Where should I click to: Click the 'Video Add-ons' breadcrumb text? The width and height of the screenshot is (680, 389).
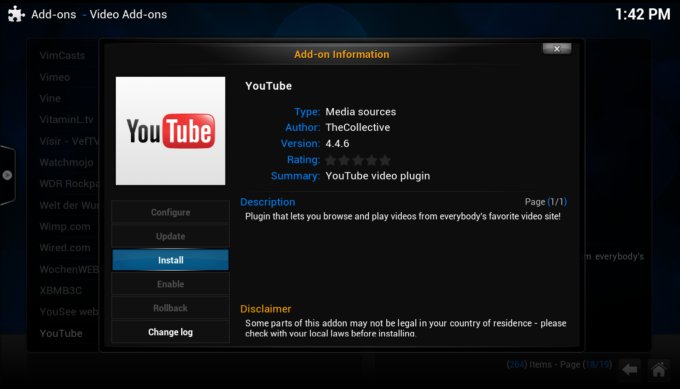[128, 14]
